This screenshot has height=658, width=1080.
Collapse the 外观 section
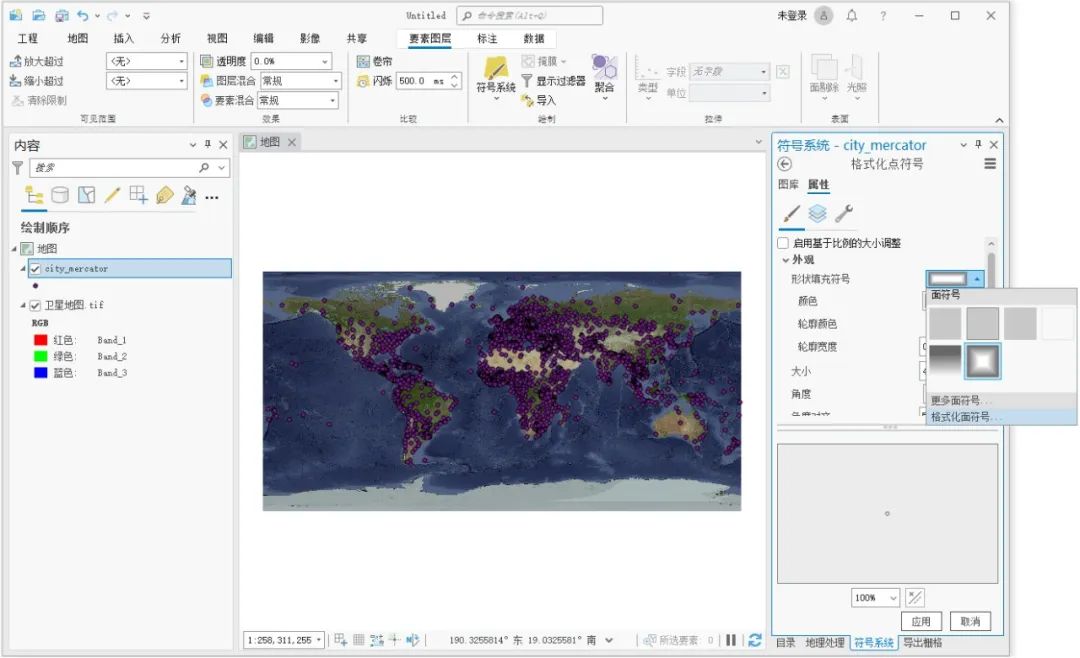coord(784,257)
